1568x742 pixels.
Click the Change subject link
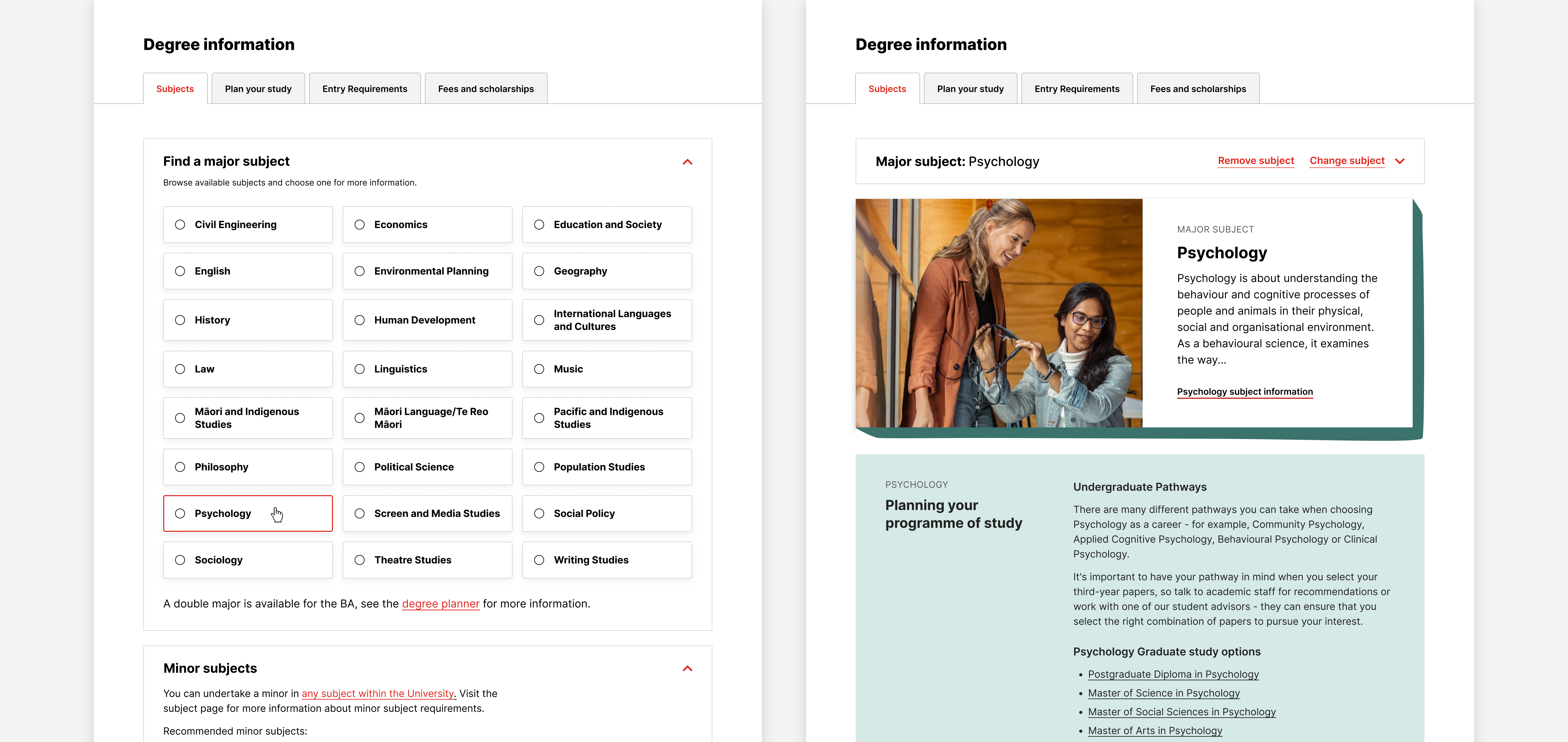[x=1347, y=161]
